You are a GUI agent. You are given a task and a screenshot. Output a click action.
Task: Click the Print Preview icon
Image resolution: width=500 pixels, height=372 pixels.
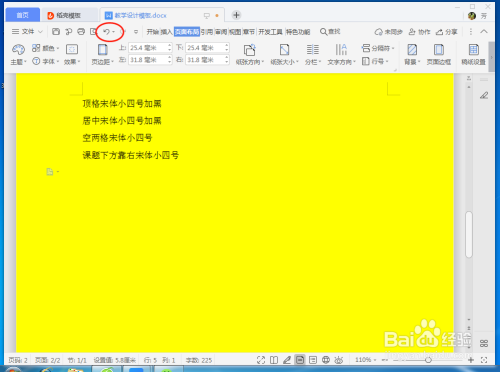pyautogui.click(x=93, y=32)
